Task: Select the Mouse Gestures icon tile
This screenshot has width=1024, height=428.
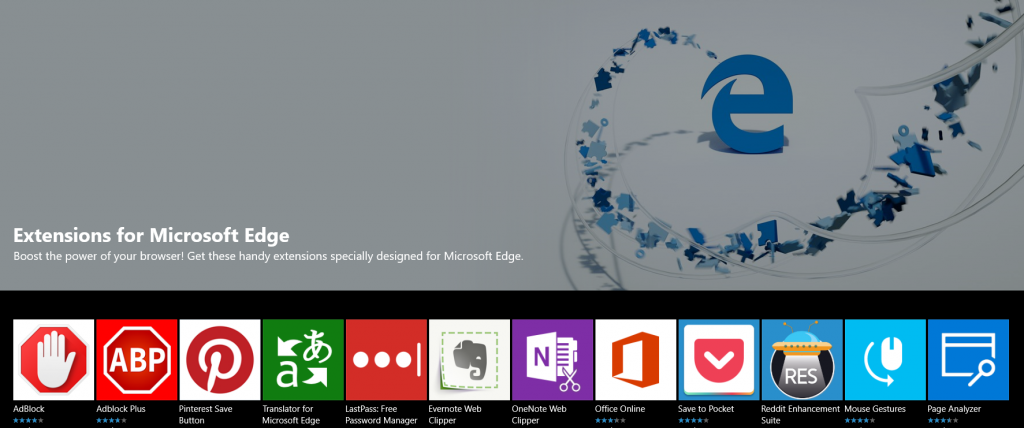Action: (885, 359)
